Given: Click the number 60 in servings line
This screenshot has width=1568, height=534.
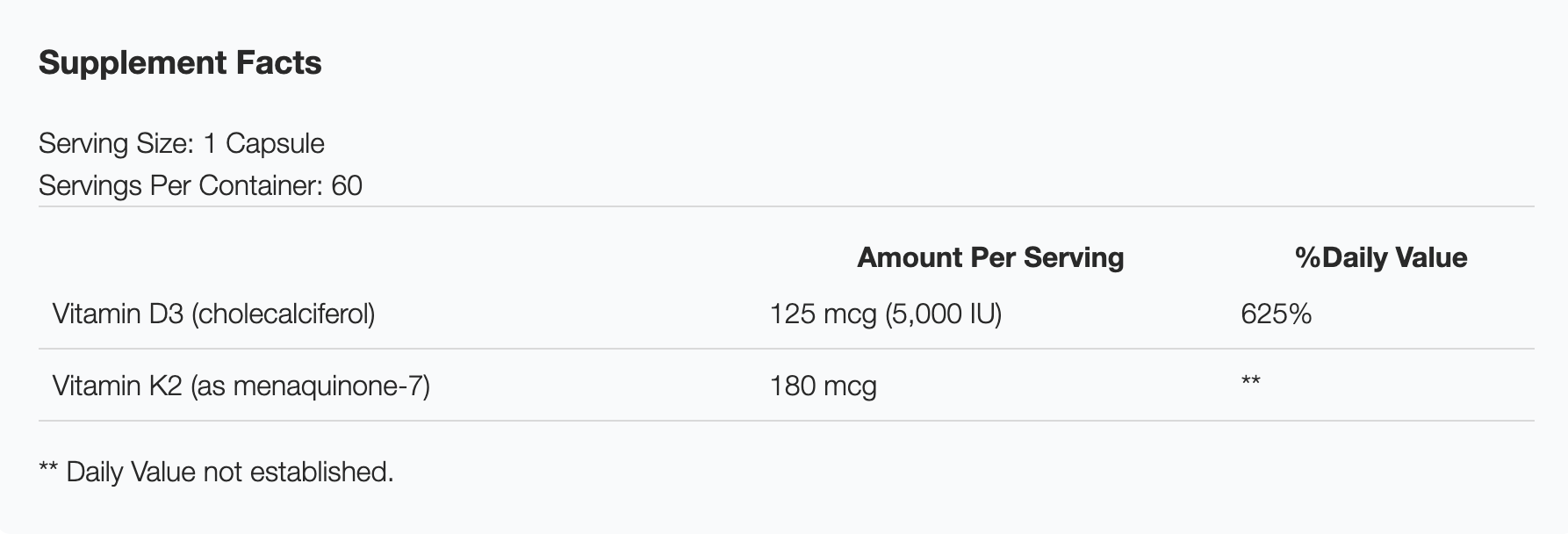Looking at the screenshot, I should 347,185.
